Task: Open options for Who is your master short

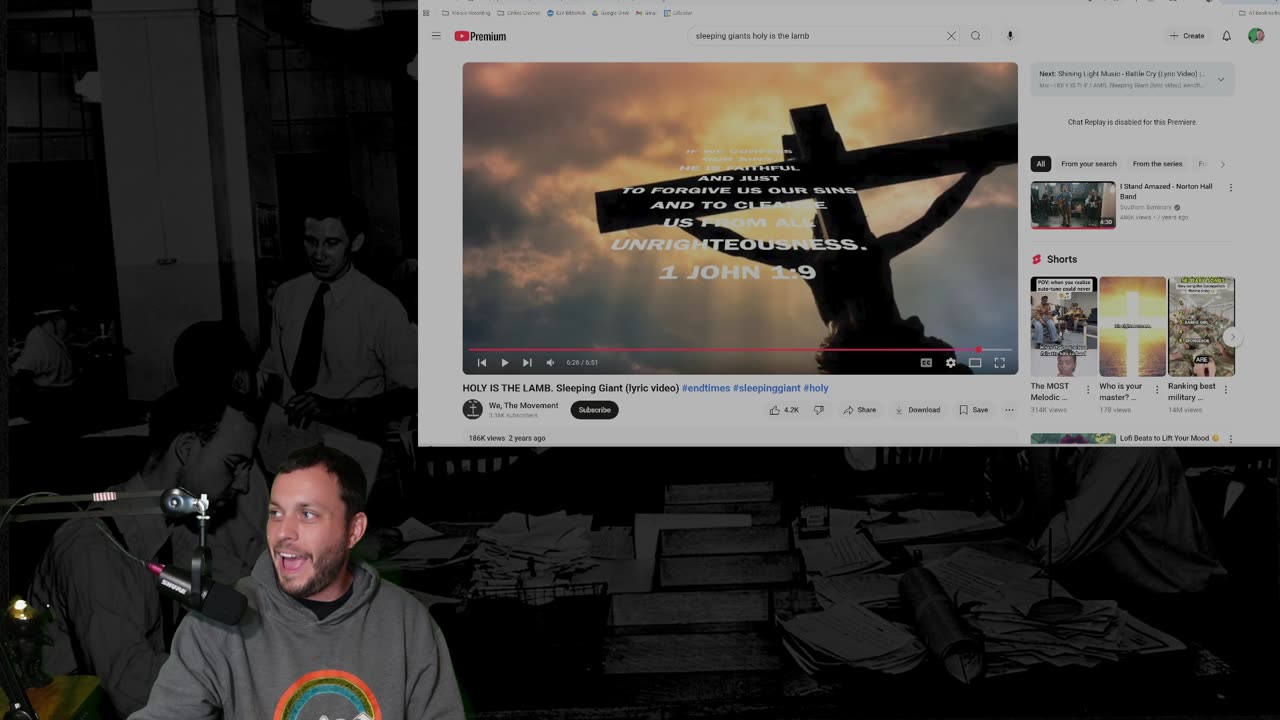Action: click(1157, 389)
